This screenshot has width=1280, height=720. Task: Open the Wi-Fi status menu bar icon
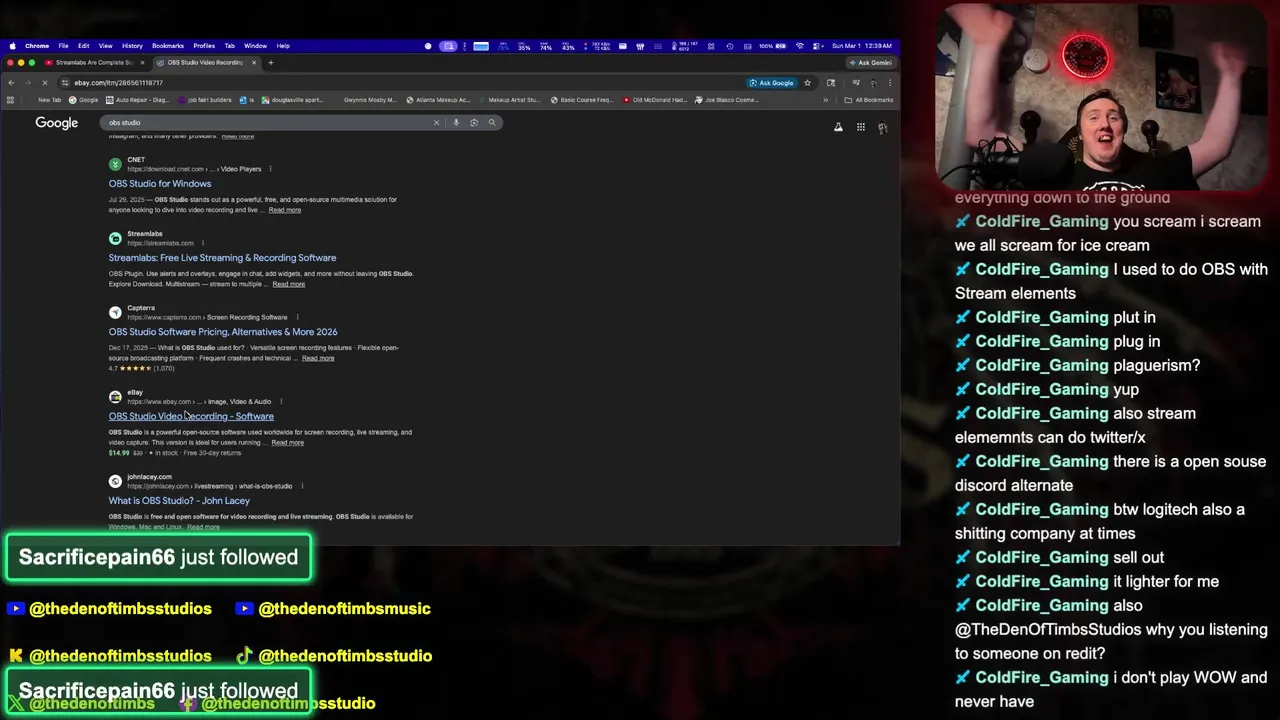tap(799, 46)
